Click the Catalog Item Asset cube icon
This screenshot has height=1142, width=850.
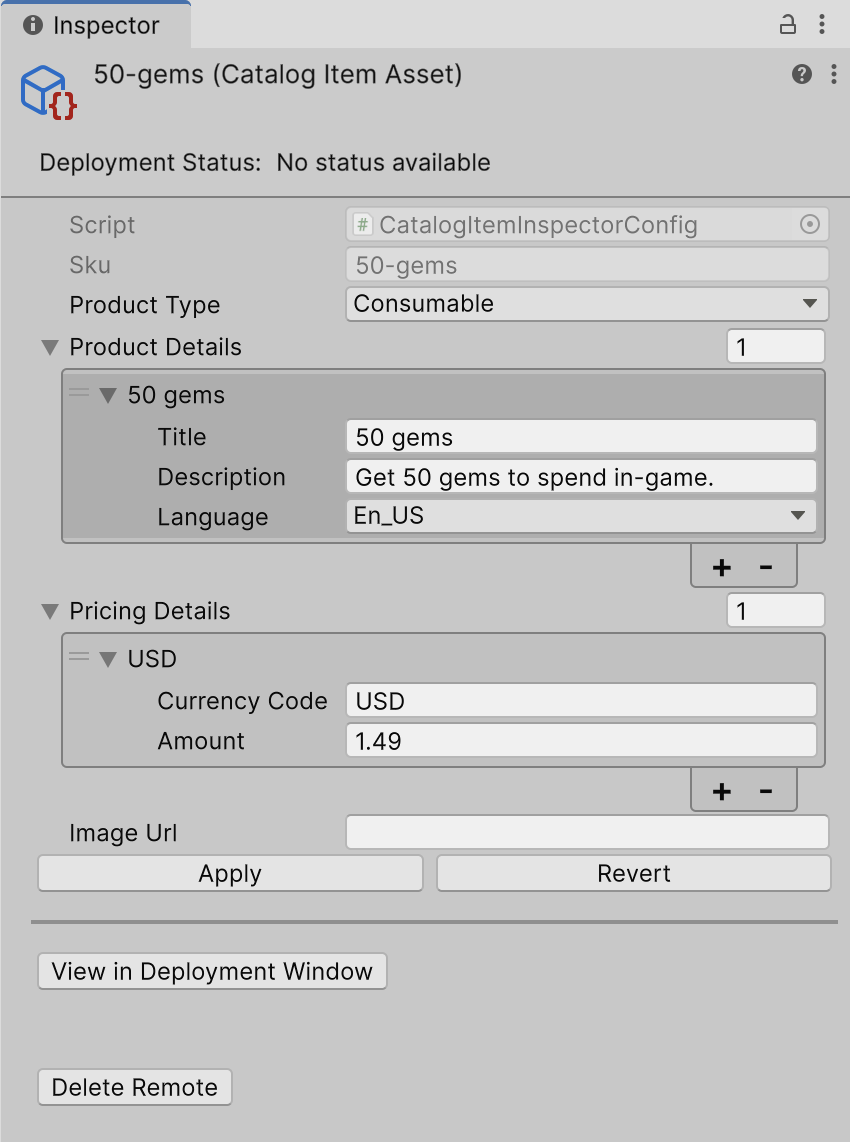[x=48, y=92]
